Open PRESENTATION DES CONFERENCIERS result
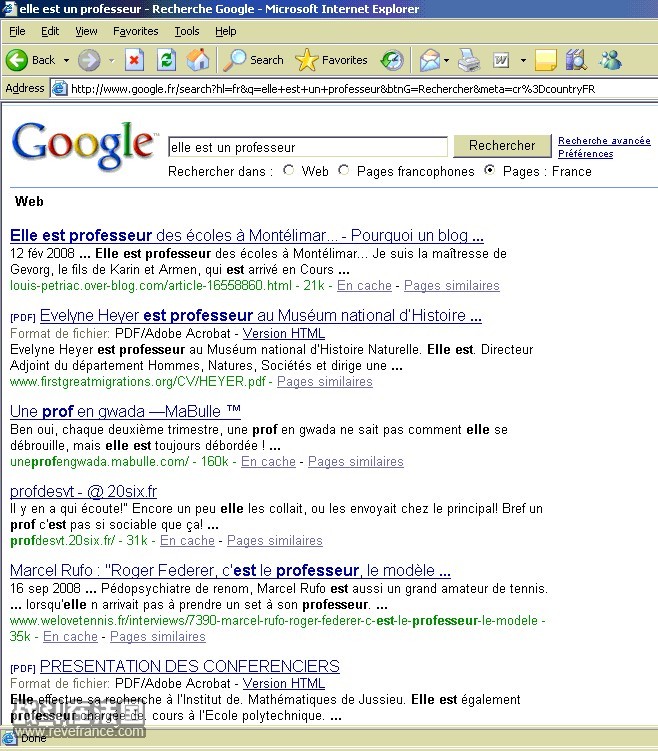Viewport: 658px width, 751px height. click(x=190, y=666)
